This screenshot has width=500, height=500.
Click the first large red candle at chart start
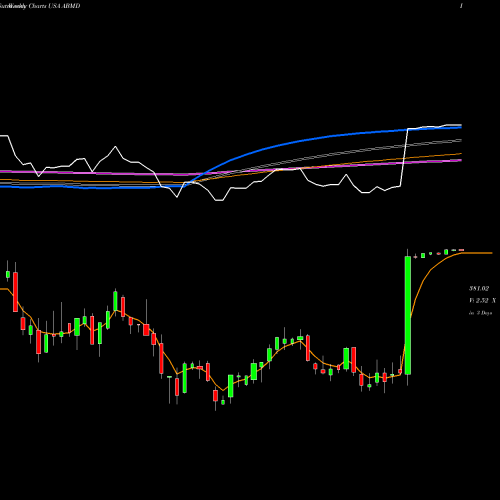15,292
